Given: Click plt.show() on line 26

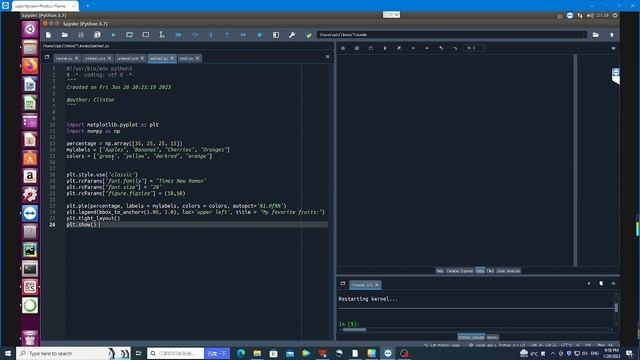Looking at the screenshot, I should (82, 224).
